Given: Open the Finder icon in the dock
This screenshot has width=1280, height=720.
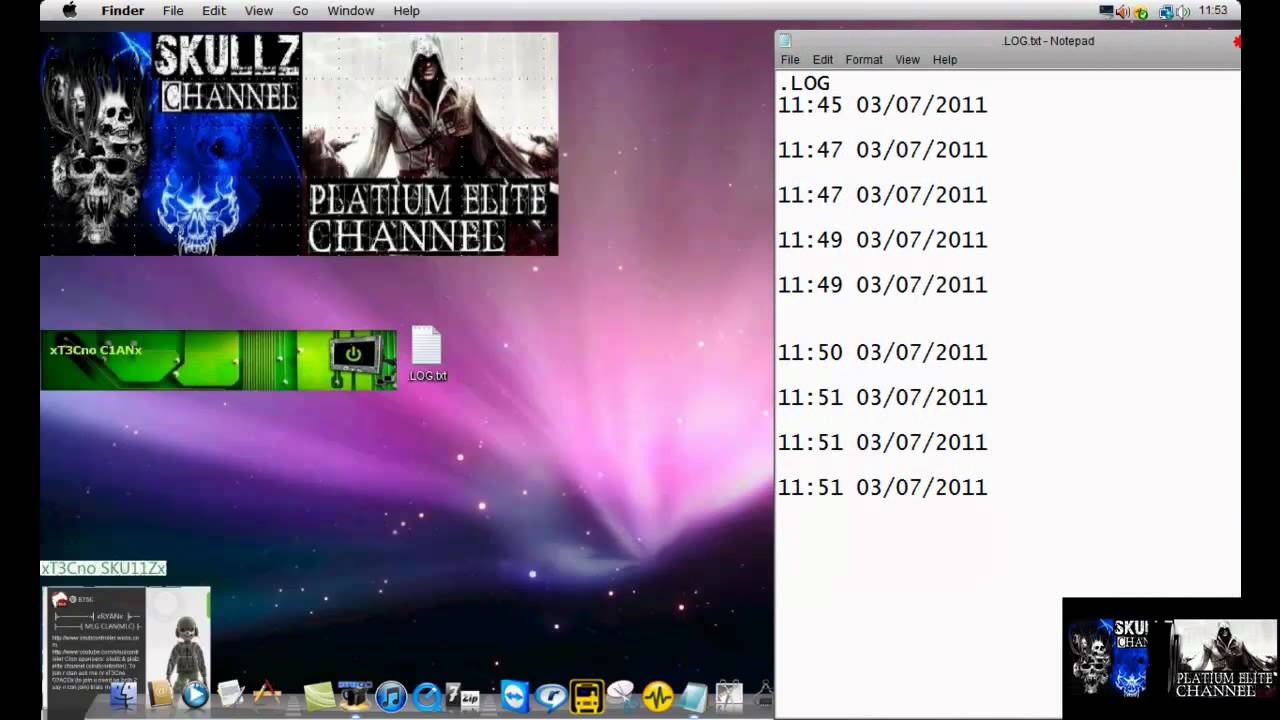Looking at the screenshot, I should click(124, 696).
